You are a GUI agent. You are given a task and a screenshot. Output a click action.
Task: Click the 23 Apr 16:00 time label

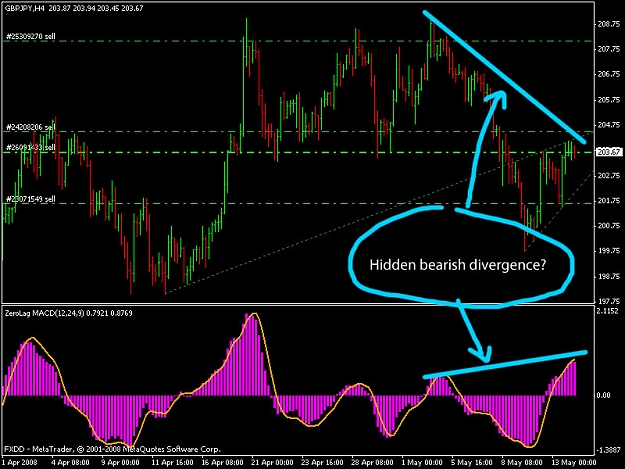322,463
